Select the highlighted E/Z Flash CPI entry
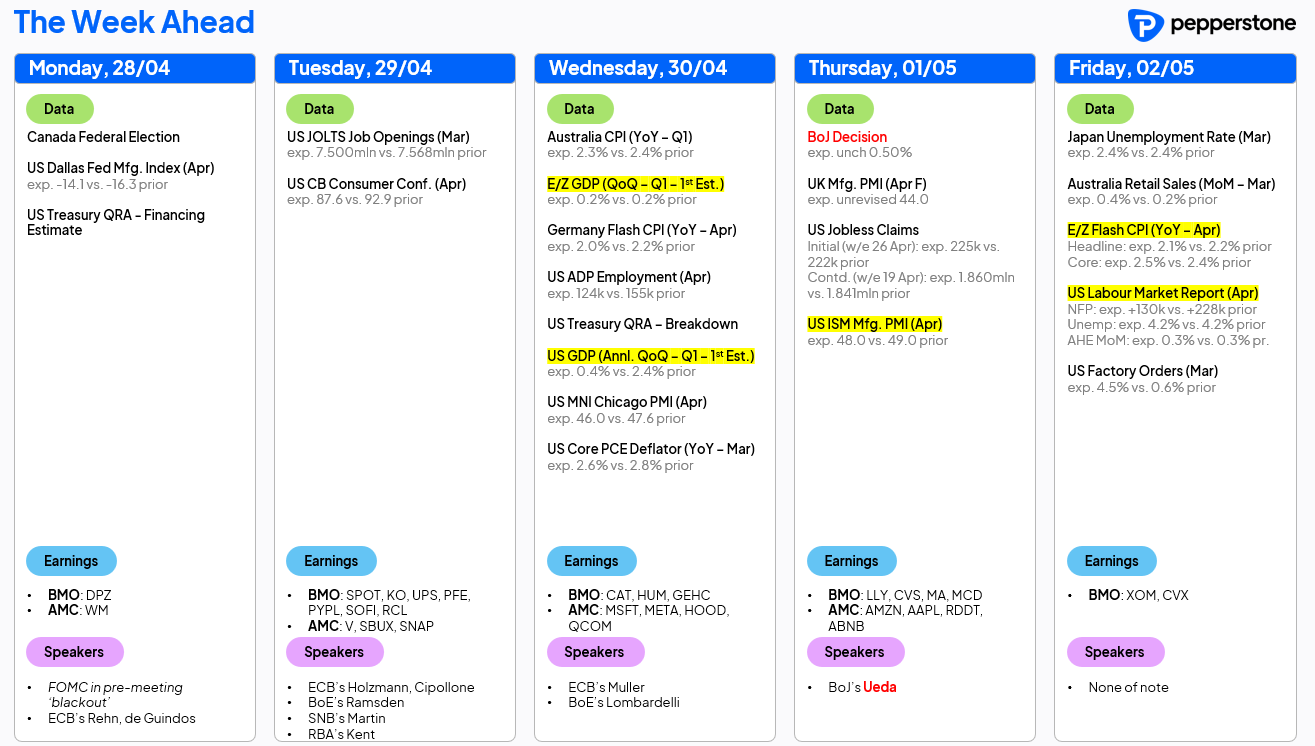 1143,230
